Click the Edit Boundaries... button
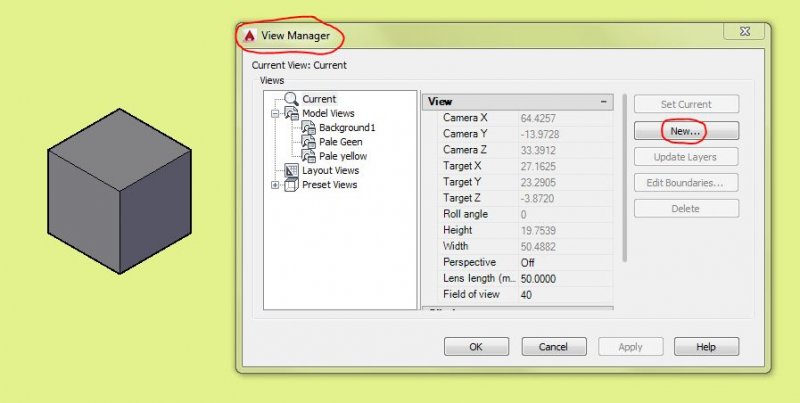This screenshot has width=800, height=403. click(686, 183)
